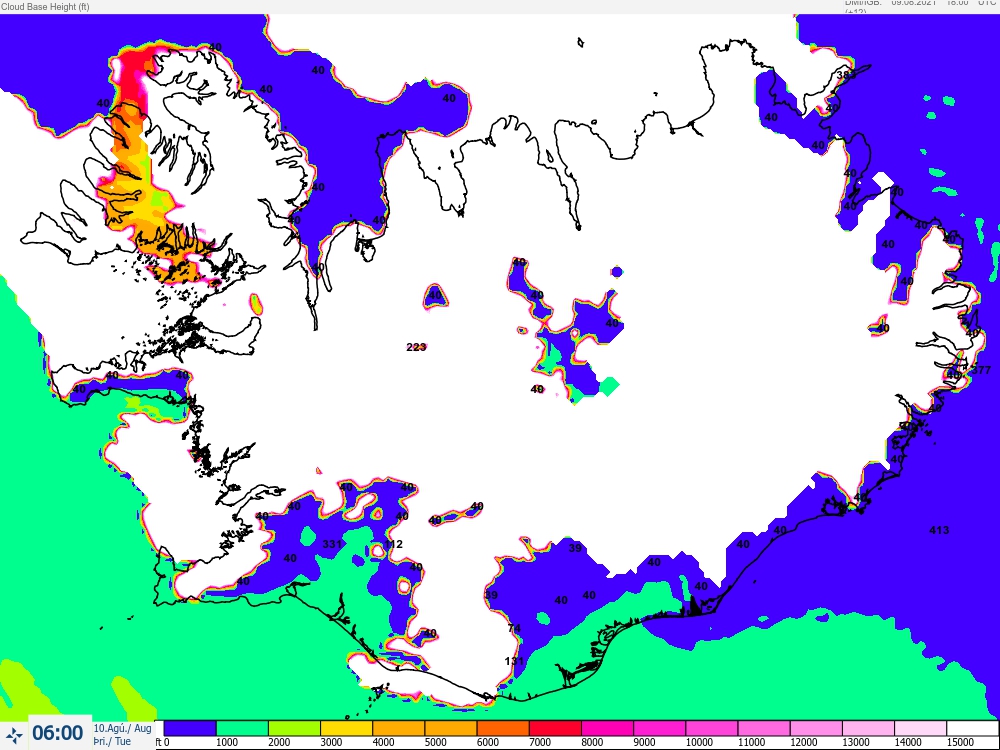Select the magenta 8000–9000 ft legend swatch
The width and height of the screenshot is (1000, 750).
pyautogui.click(x=607, y=728)
